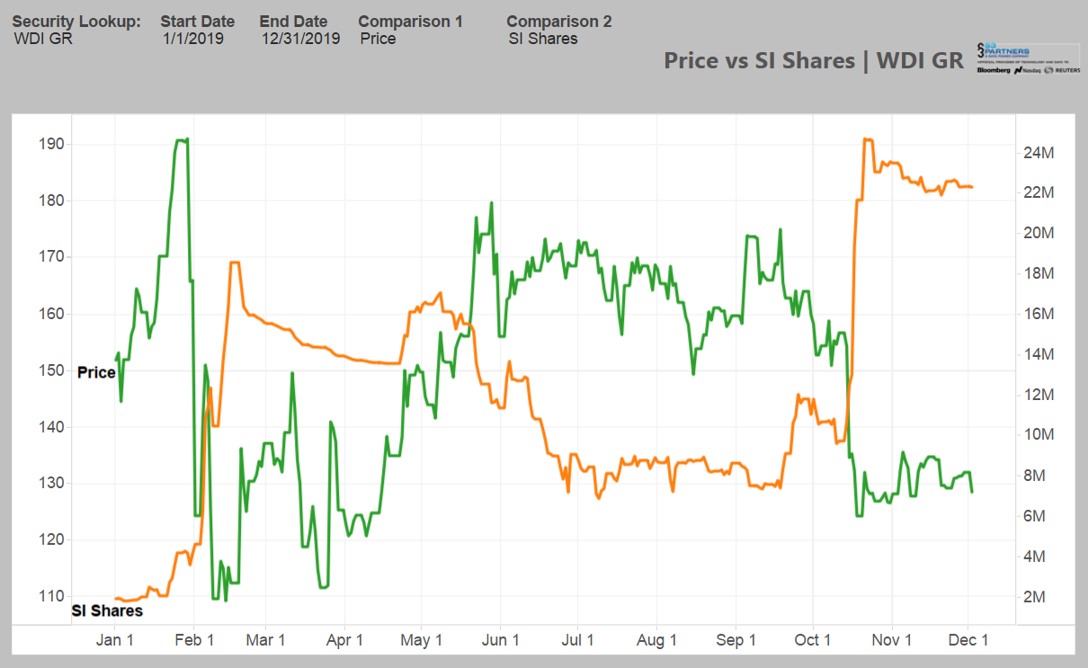Click the "Dec 1" x-axis date label

coord(968,640)
